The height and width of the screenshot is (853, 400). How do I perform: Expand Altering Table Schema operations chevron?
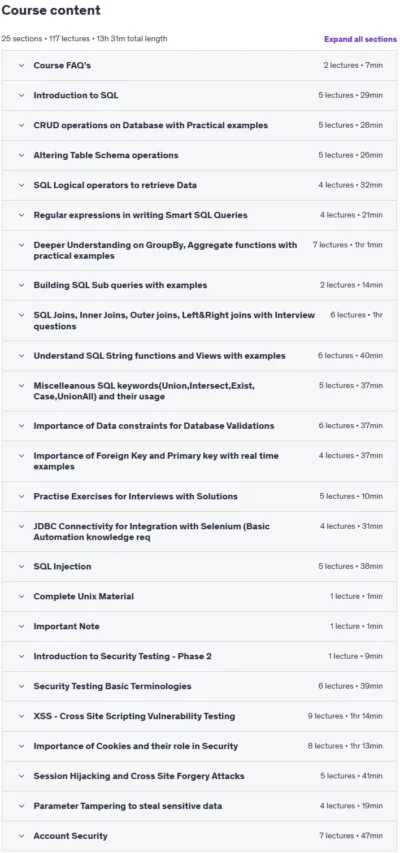pyautogui.click(x=21, y=155)
